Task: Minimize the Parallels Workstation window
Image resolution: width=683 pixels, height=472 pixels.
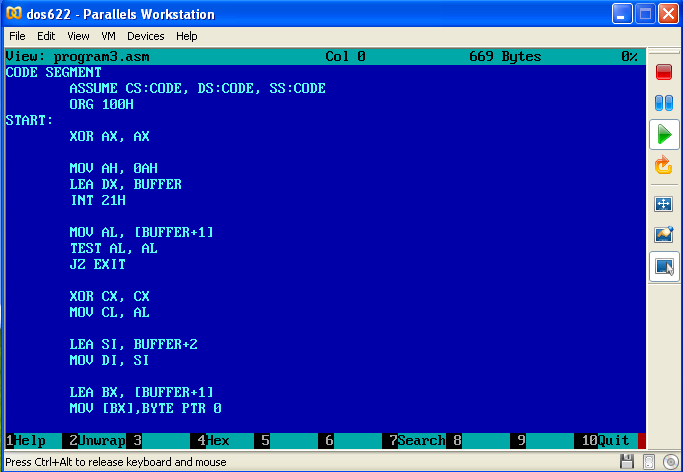Action: point(622,14)
